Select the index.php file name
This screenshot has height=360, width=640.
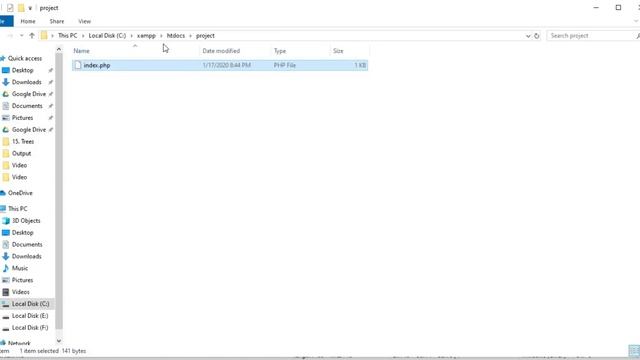[97, 65]
